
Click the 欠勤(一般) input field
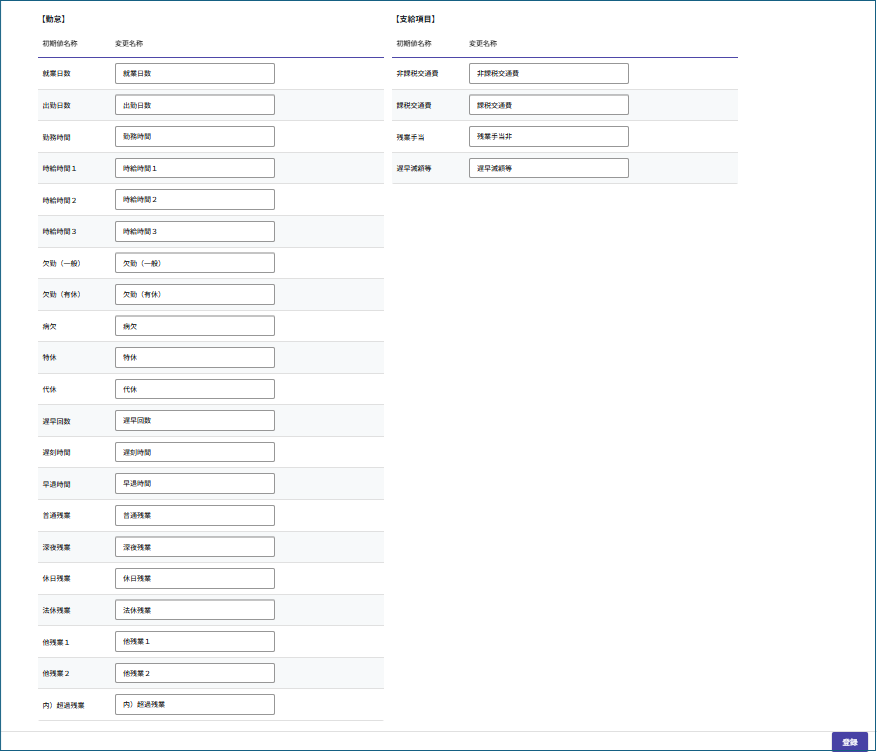194,263
